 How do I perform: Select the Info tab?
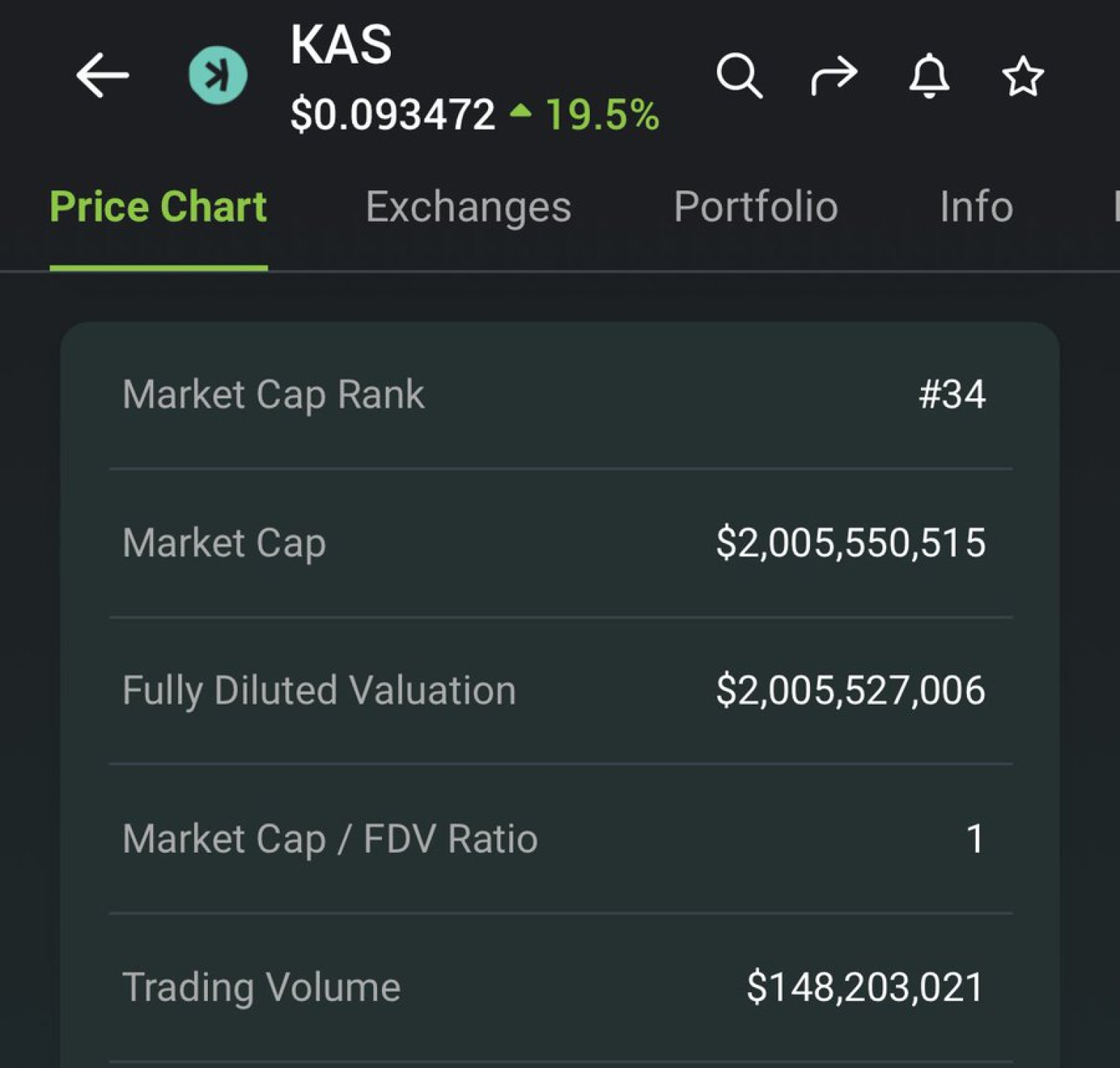click(x=976, y=206)
